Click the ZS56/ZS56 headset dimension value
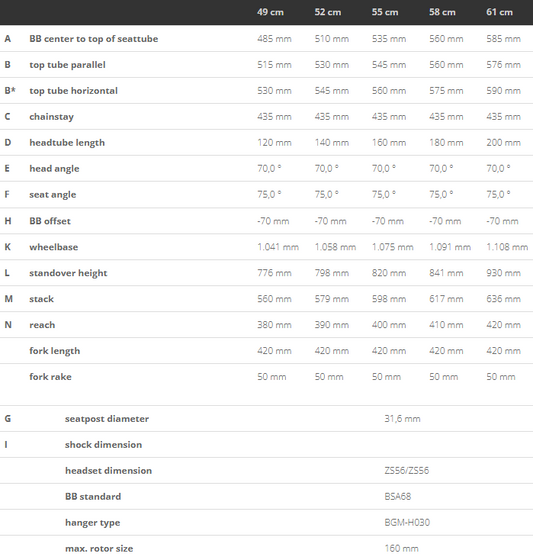This screenshot has width=533, height=560. click(x=407, y=470)
